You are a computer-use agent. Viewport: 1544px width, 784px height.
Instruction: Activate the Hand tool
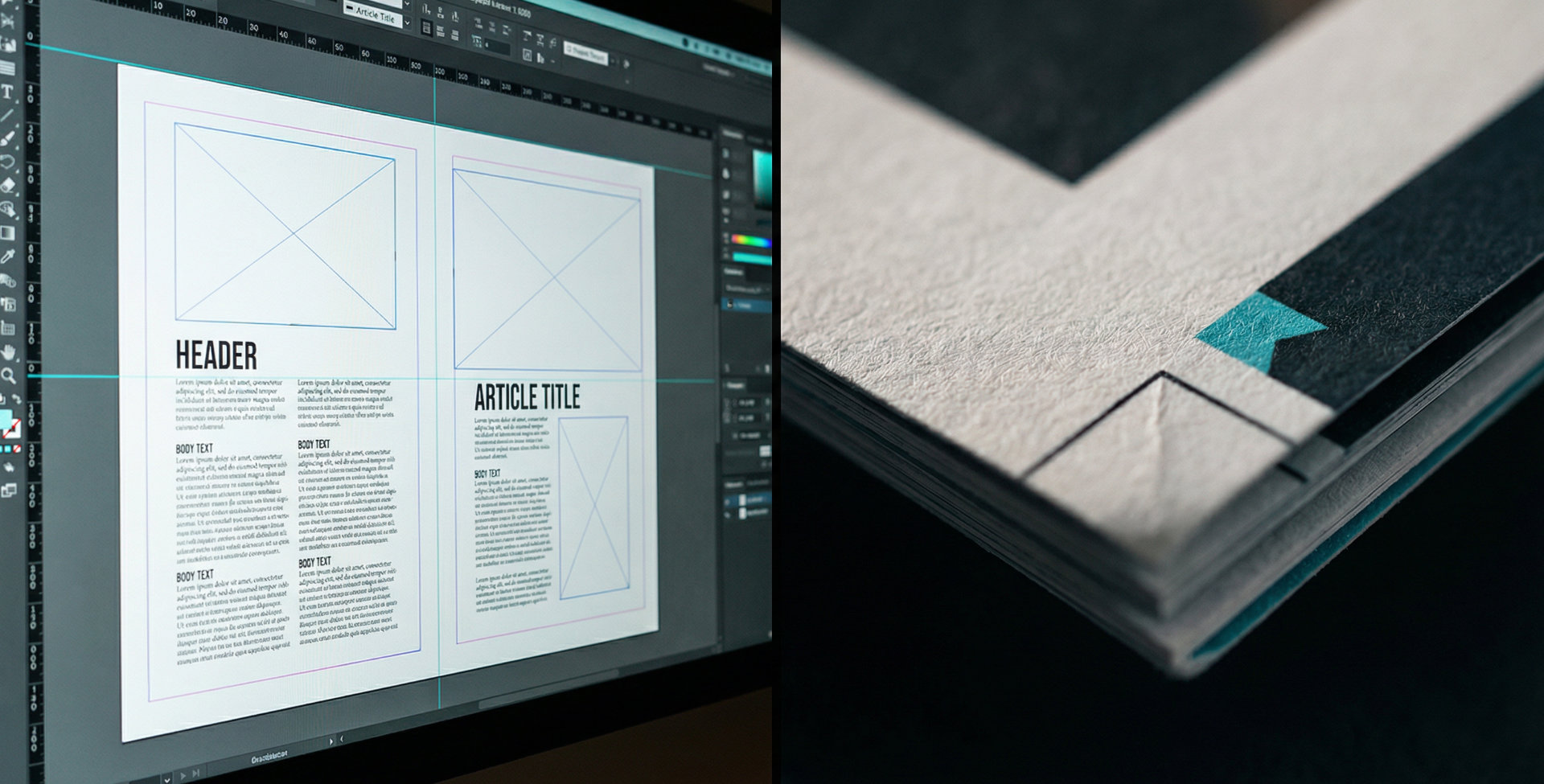pyautogui.click(x=8, y=352)
